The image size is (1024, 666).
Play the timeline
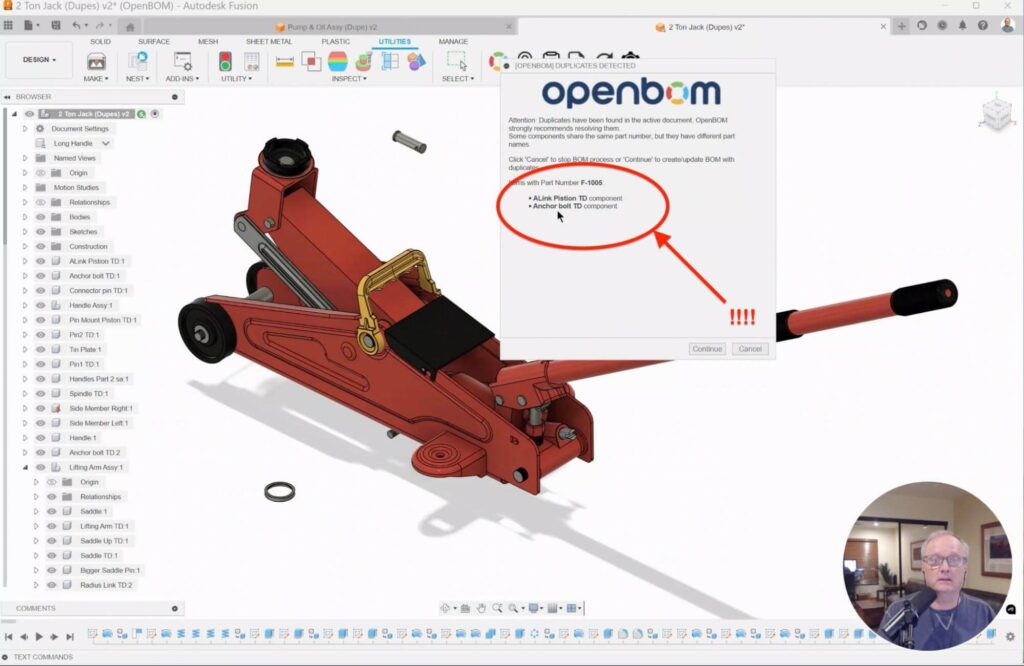click(x=39, y=636)
